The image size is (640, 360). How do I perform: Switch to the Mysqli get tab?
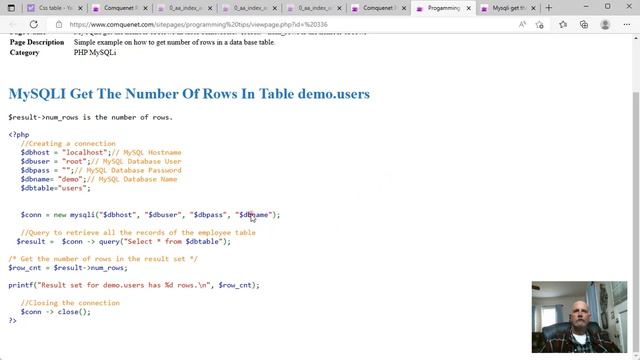tap(508, 8)
